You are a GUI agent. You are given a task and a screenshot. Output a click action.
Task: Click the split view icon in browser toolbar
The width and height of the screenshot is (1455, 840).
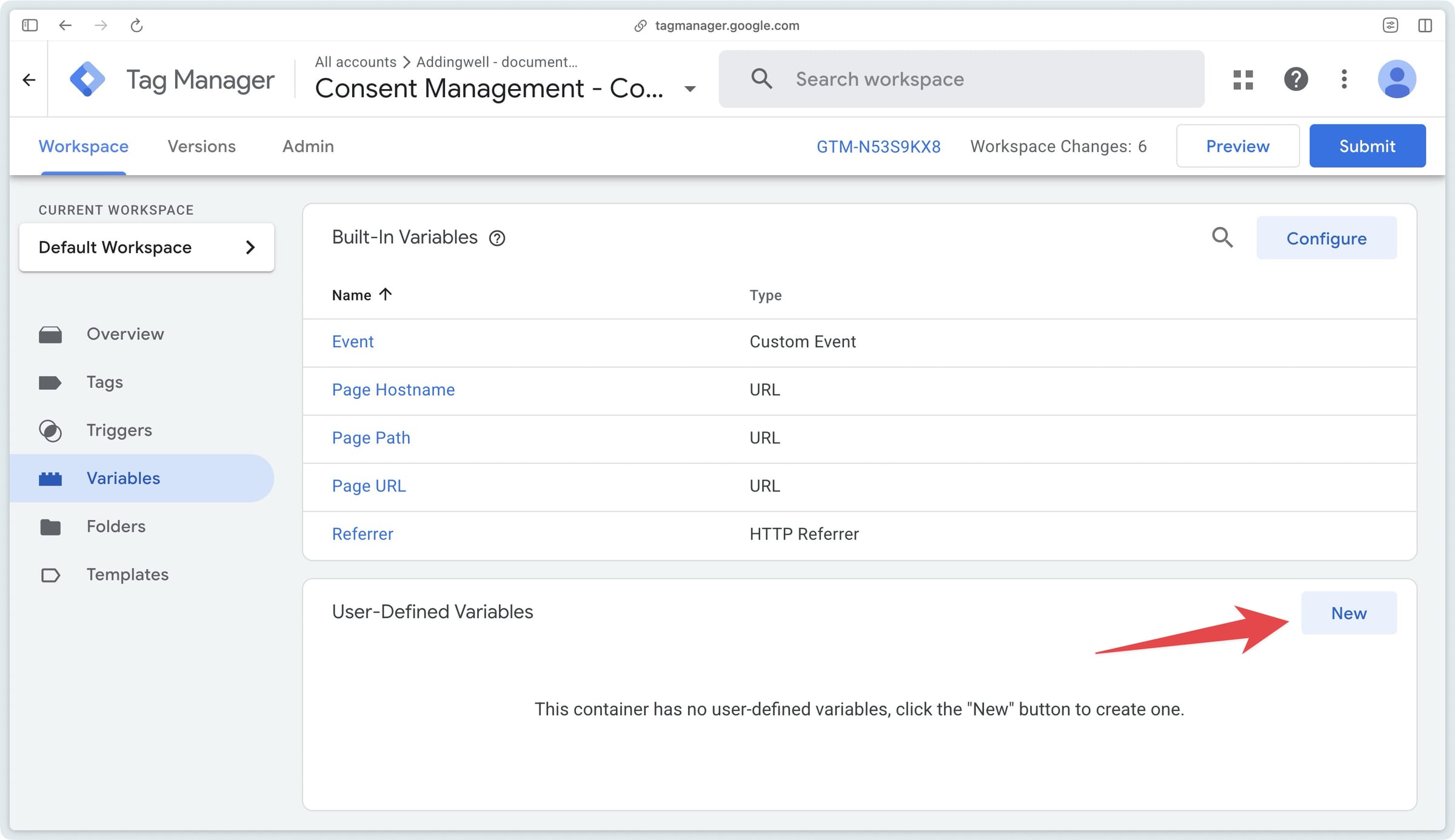[1425, 25]
